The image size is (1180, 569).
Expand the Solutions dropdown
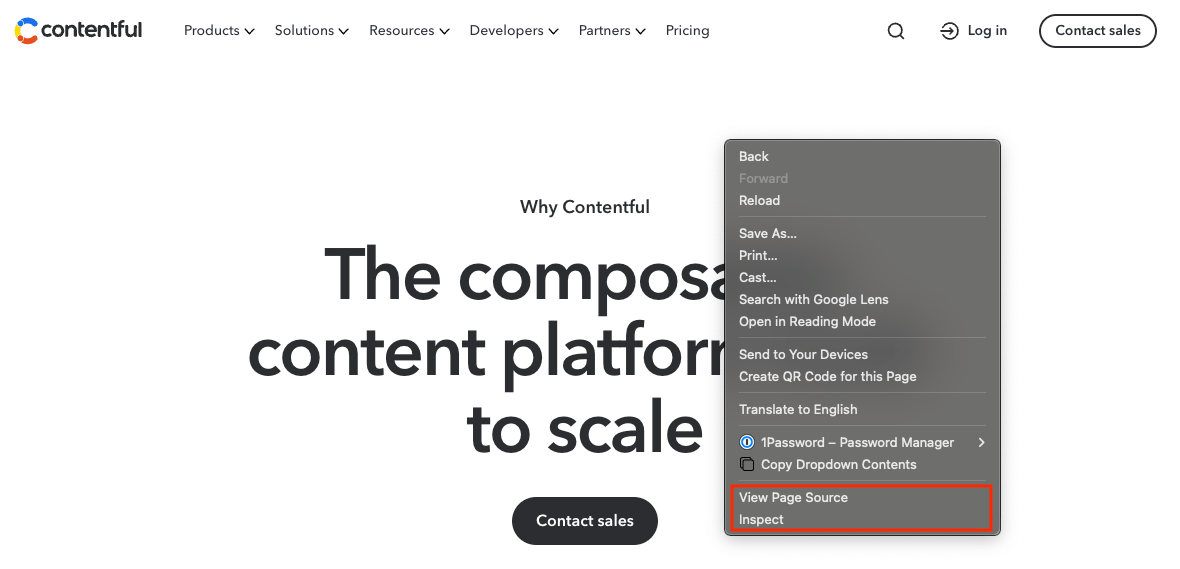pyautogui.click(x=312, y=31)
